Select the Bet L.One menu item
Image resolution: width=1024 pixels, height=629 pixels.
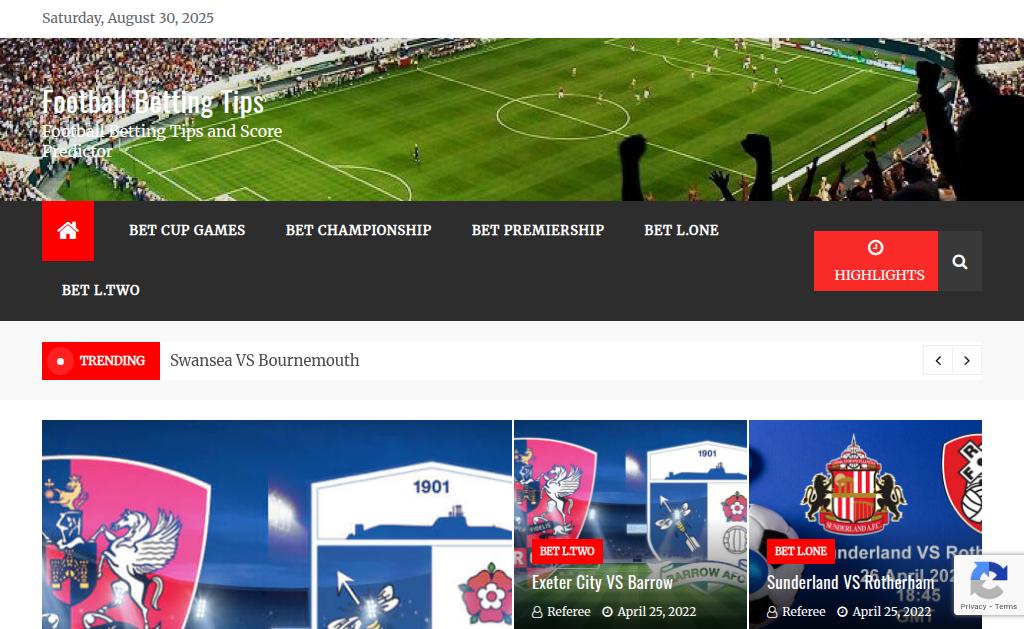(x=681, y=231)
